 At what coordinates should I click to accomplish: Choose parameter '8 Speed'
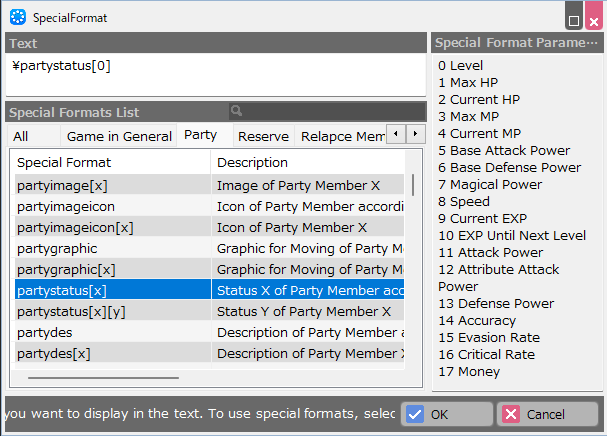pyautogui.click(x=464, y=202)
